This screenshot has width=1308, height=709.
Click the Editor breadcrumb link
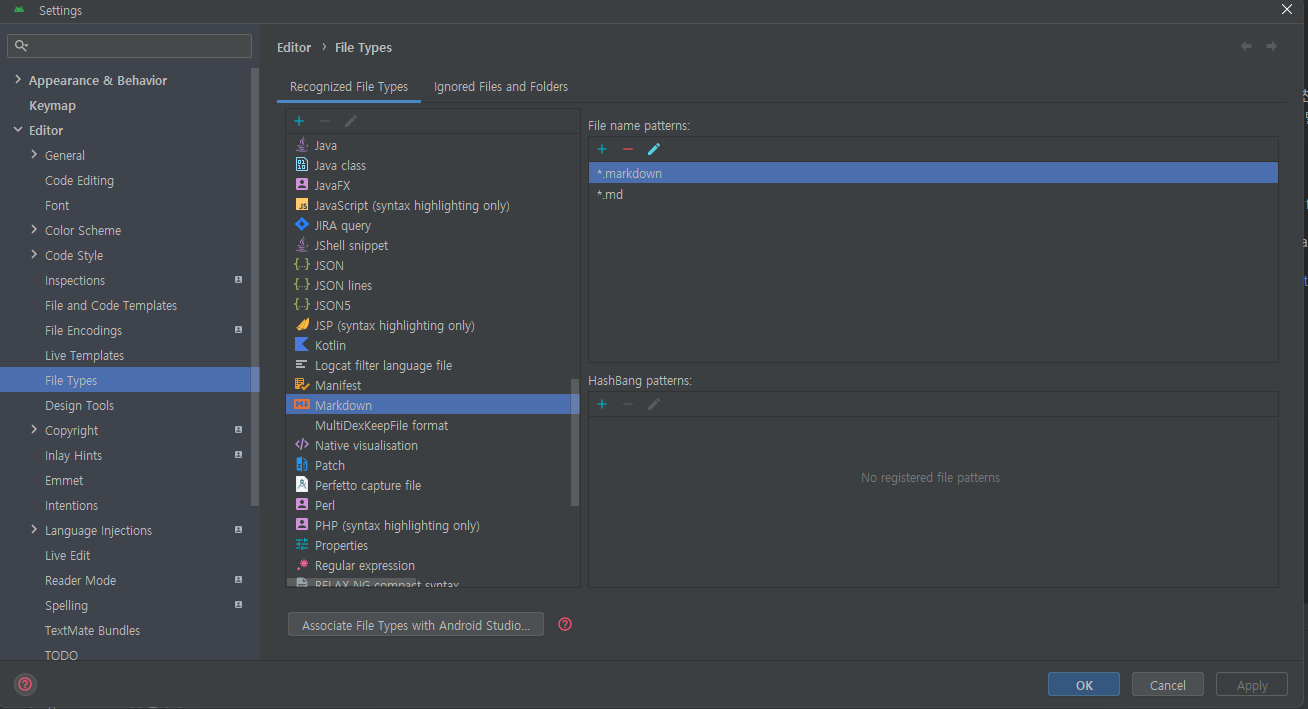[294, 47]
